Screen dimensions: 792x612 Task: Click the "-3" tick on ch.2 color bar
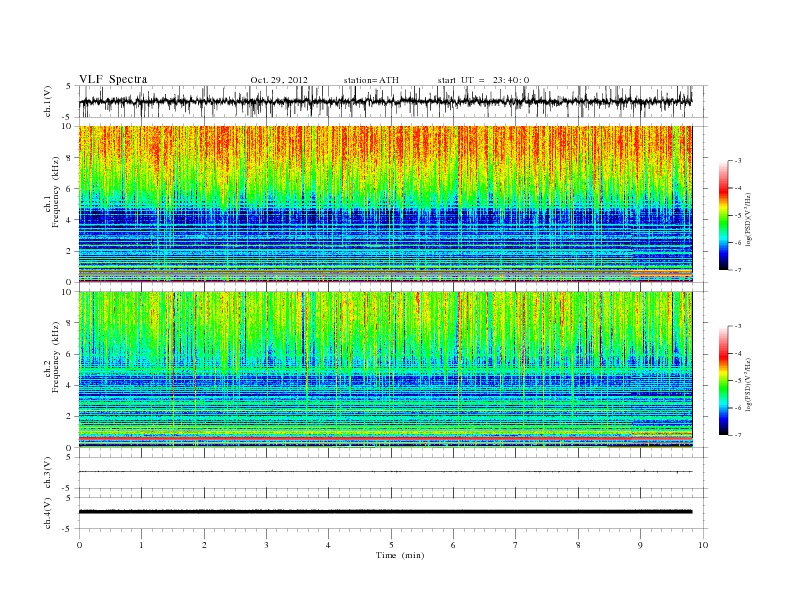[738, 326]
